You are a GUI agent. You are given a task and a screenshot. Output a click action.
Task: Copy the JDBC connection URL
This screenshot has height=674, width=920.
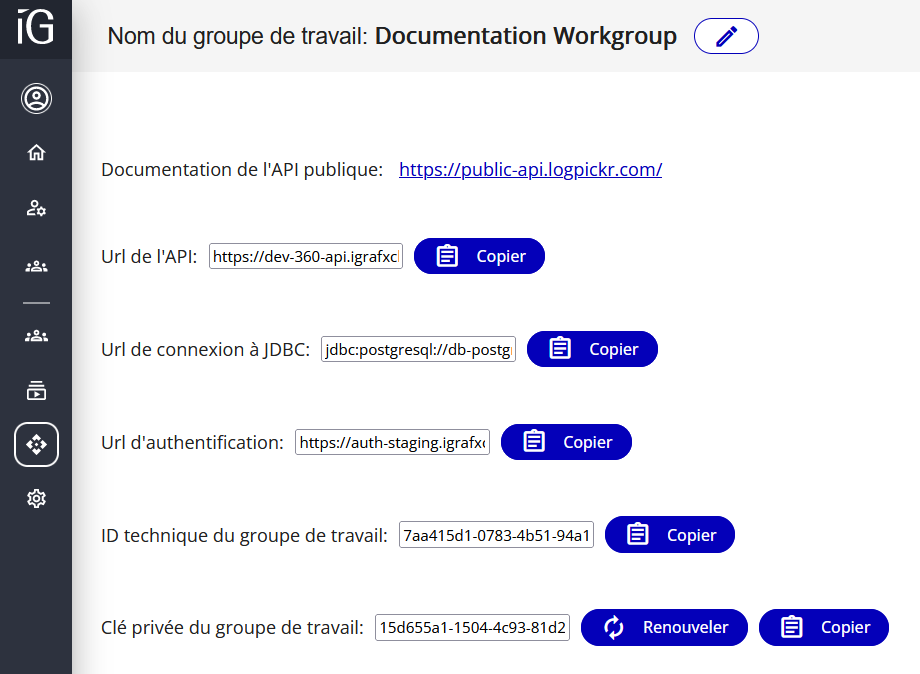(x=592, y=349)
